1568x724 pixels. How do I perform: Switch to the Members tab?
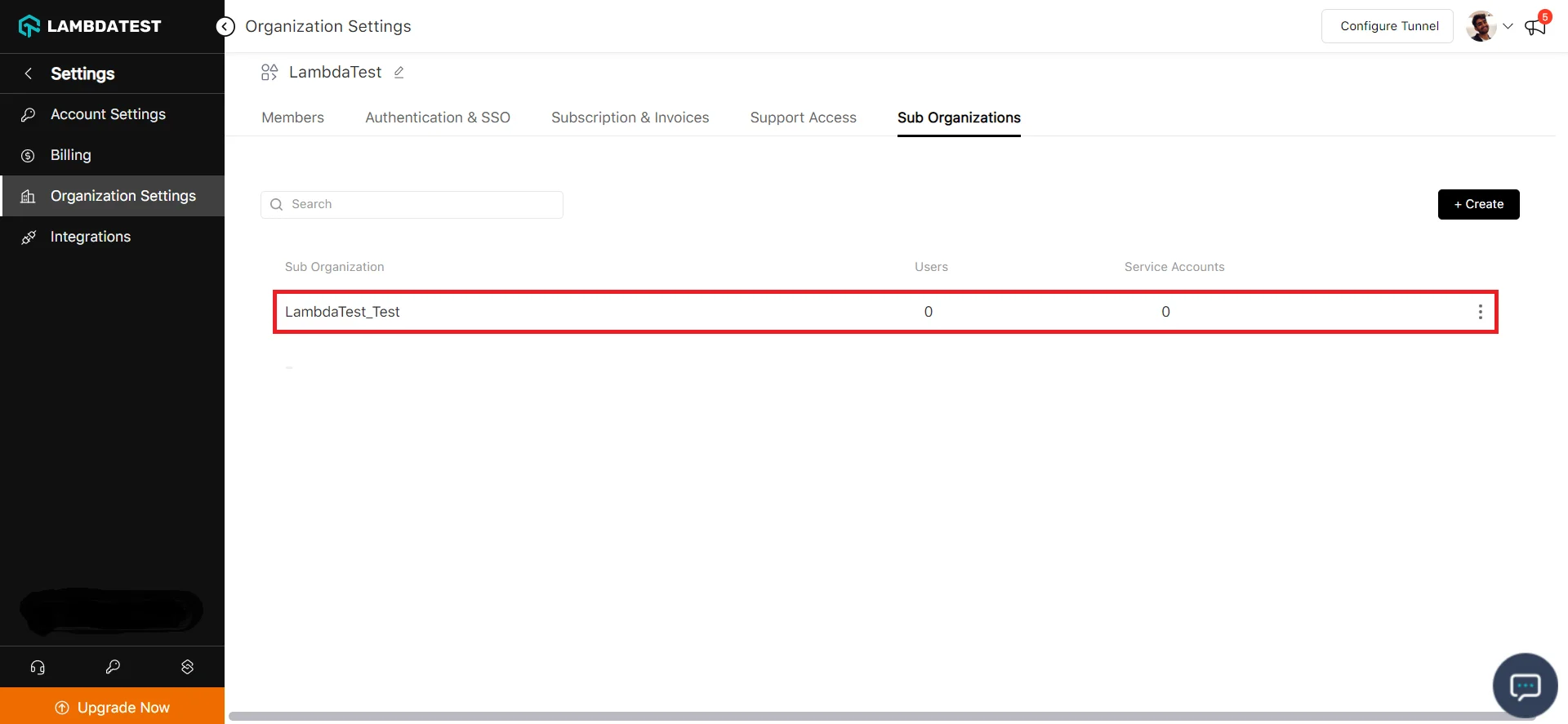pos(292,118)
